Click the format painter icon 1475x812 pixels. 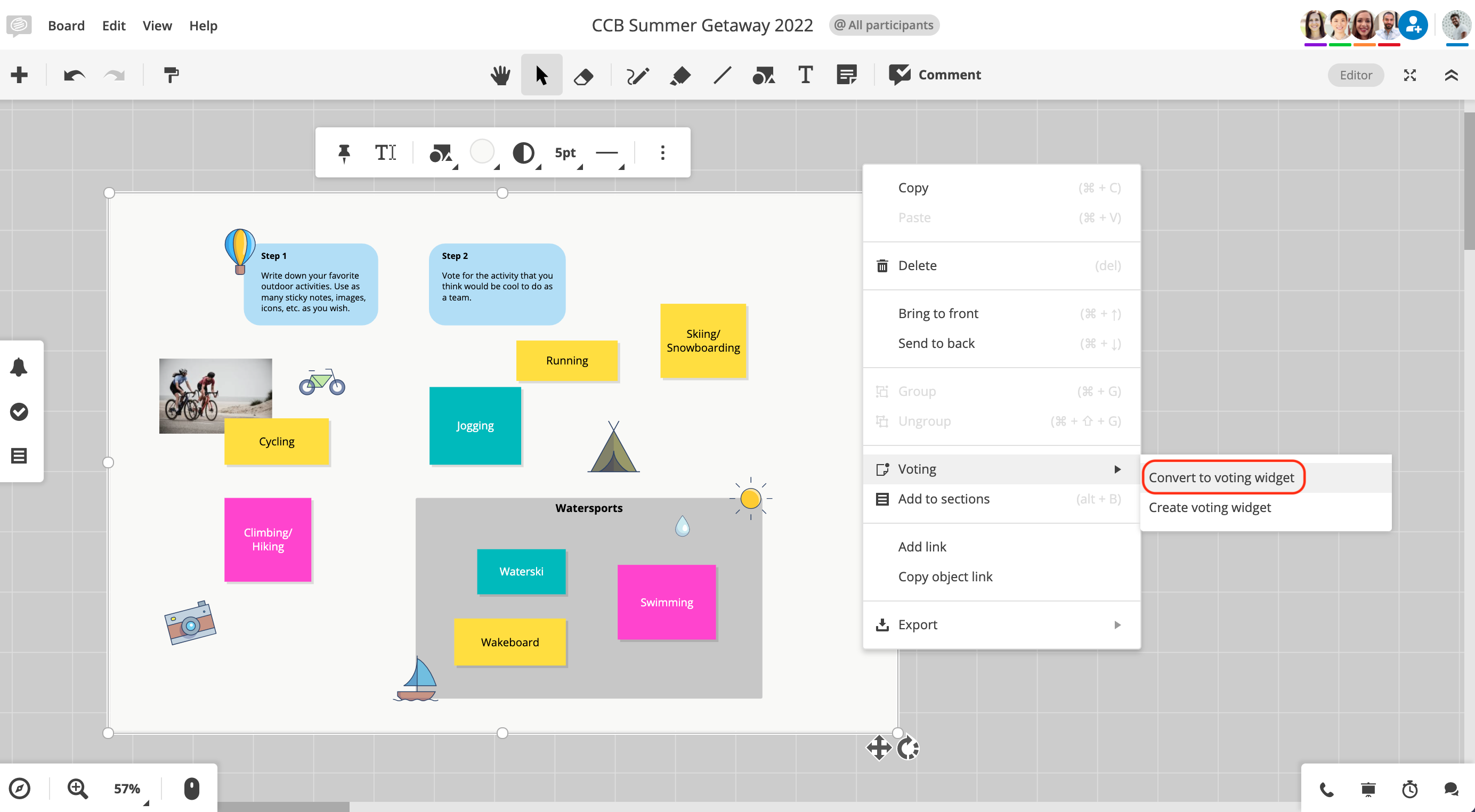171,75
